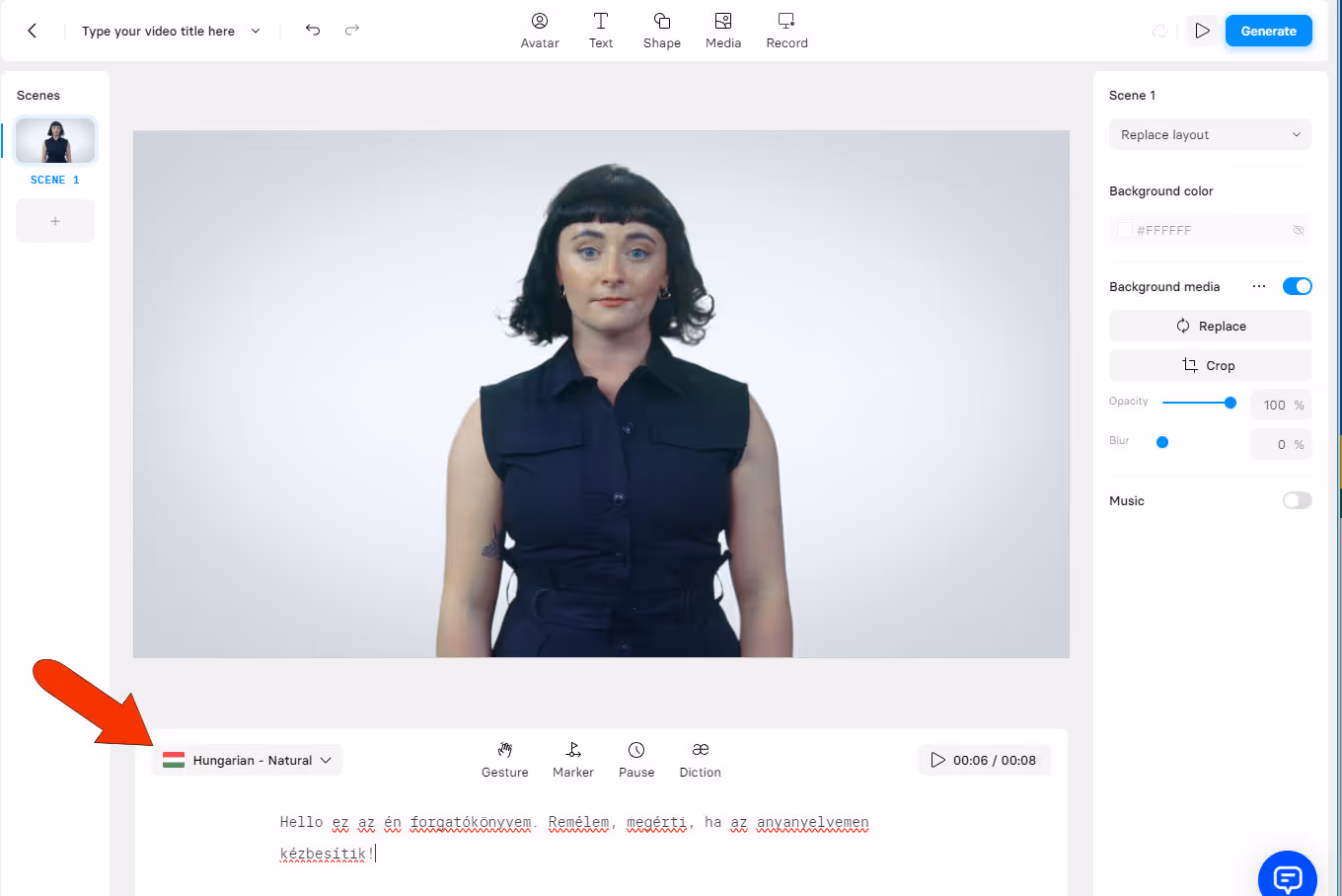The height and width of the screenshot is (896, 1342).
Task: Open the Shape tool
Action: (x=662, y=31)
